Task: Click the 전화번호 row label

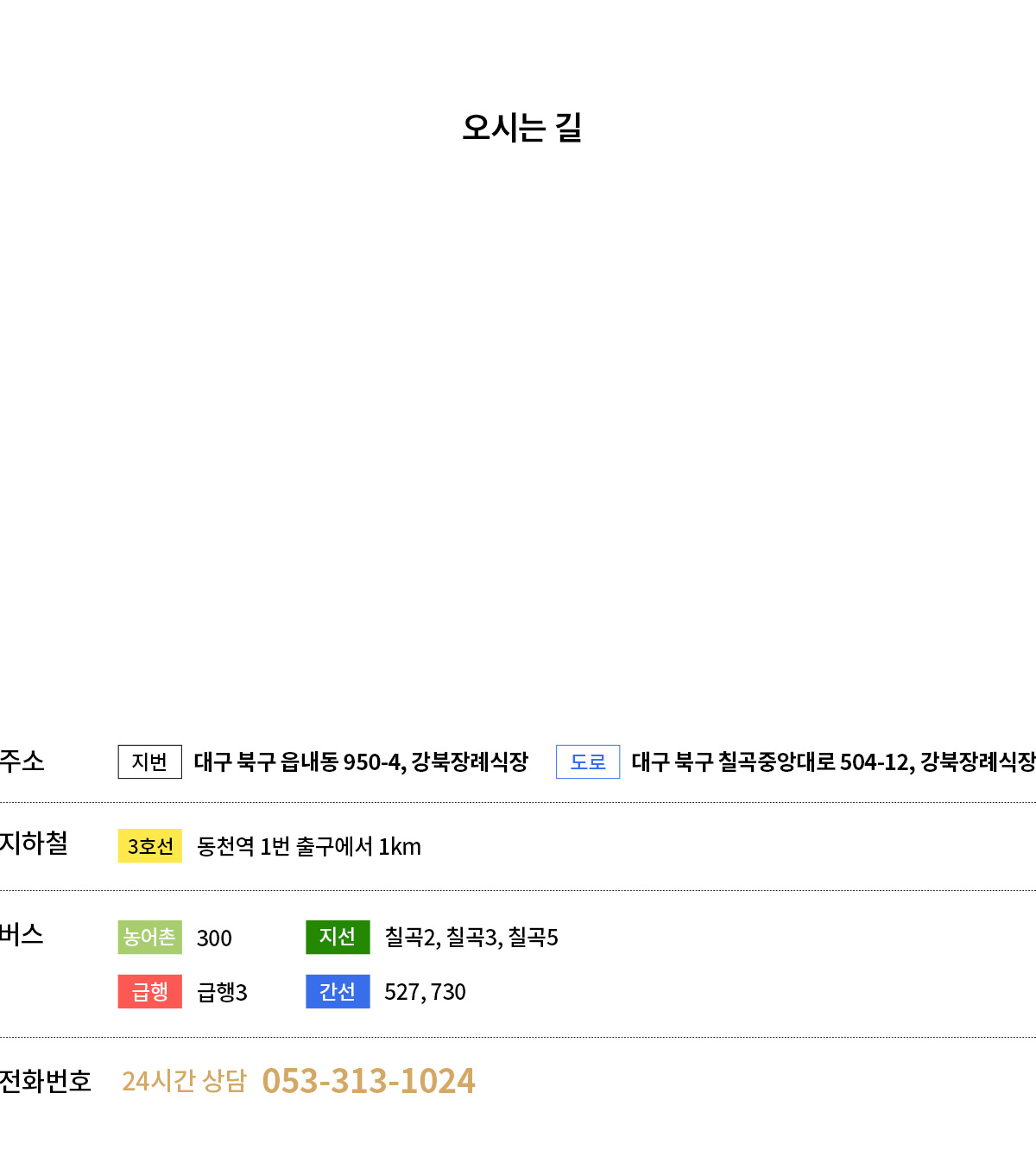Action: pos(45,1081)
